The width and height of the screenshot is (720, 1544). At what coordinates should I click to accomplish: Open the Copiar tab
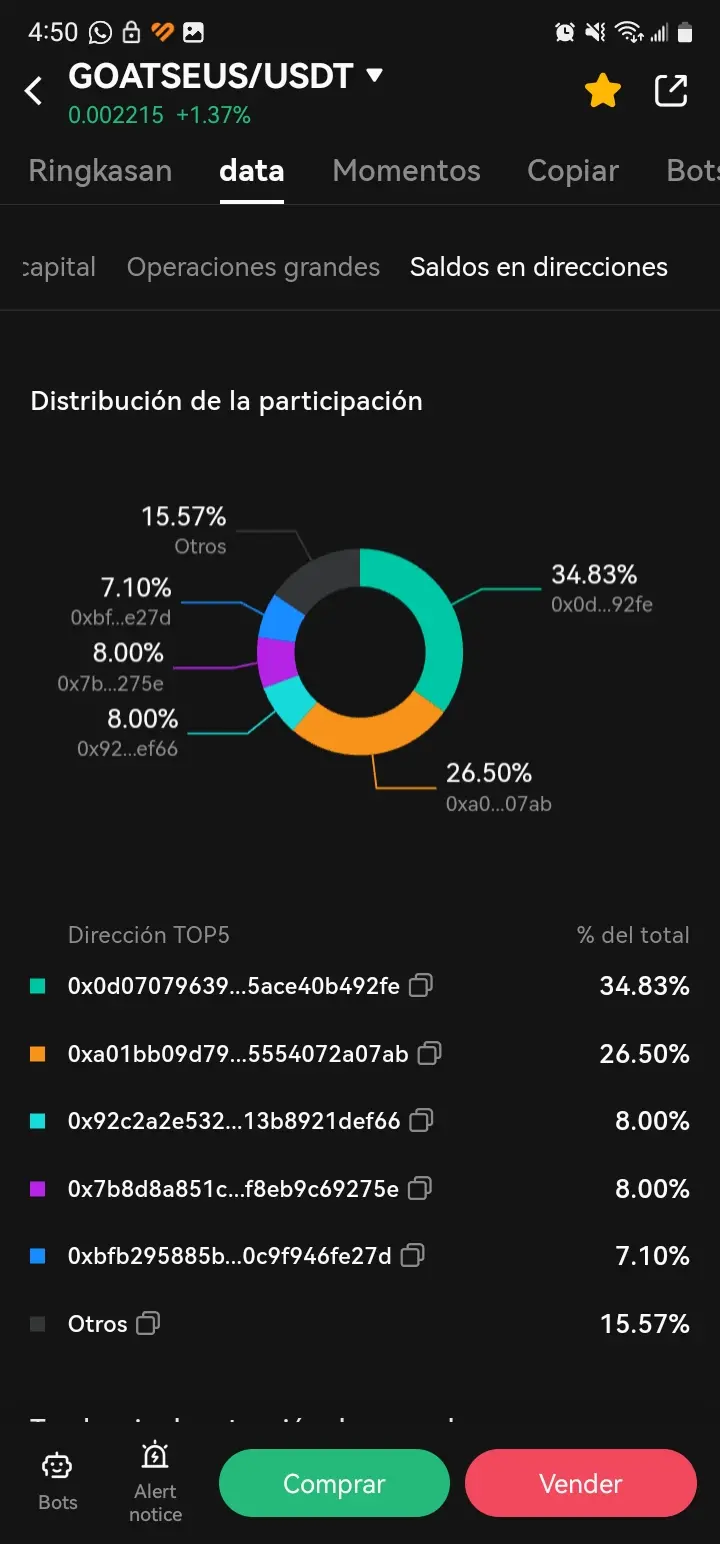pos(573,171)
